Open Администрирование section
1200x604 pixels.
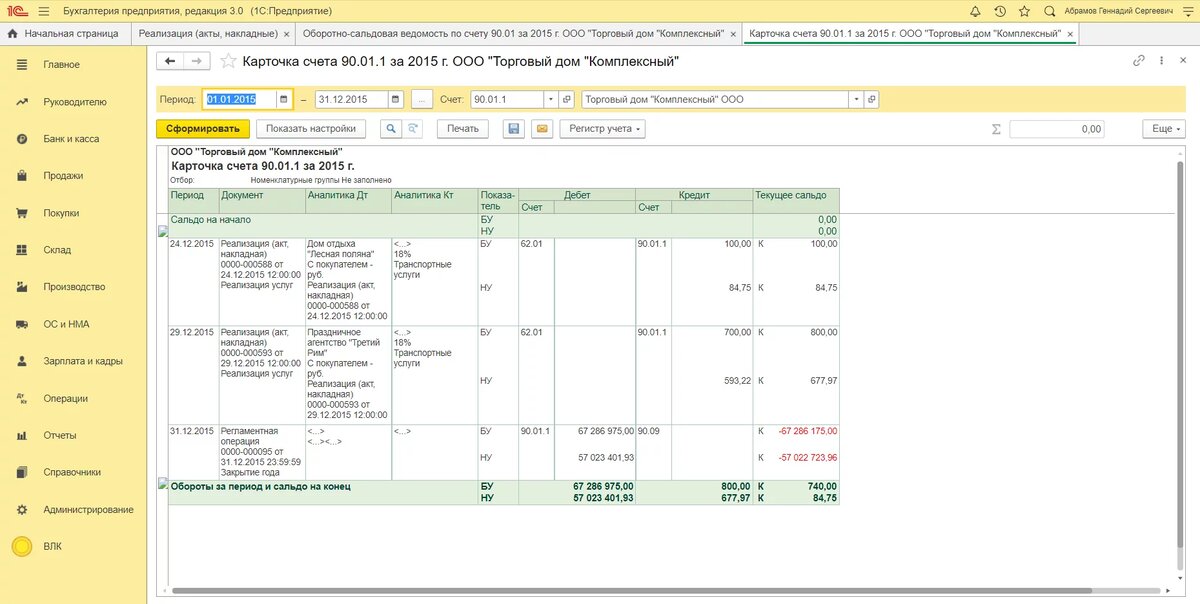click(x=88, y=509)
